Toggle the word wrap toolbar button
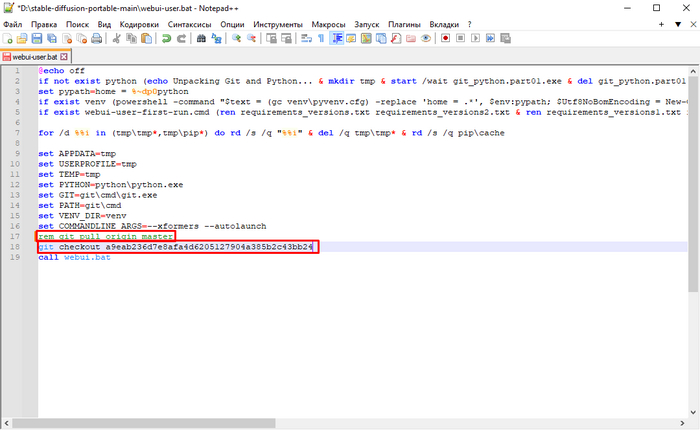 click(304, 38)
